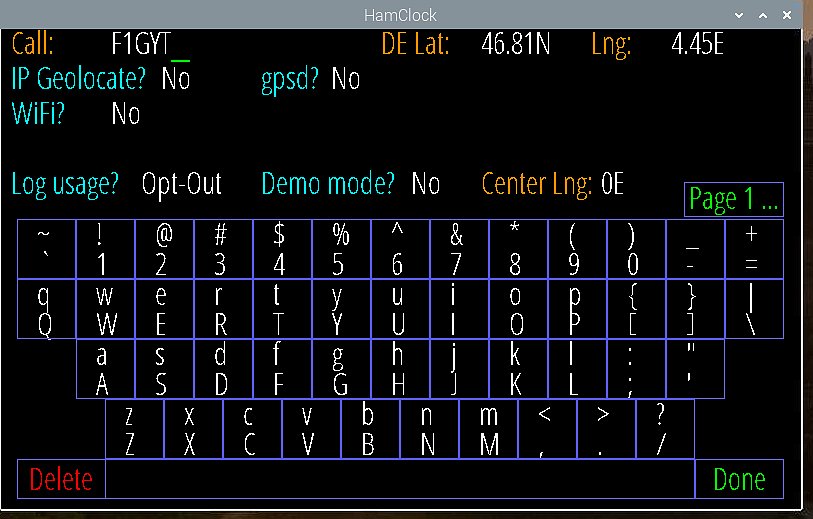Select the Lng value 4.45E
The height and width of the screenshot is (519, 813).
697,44
